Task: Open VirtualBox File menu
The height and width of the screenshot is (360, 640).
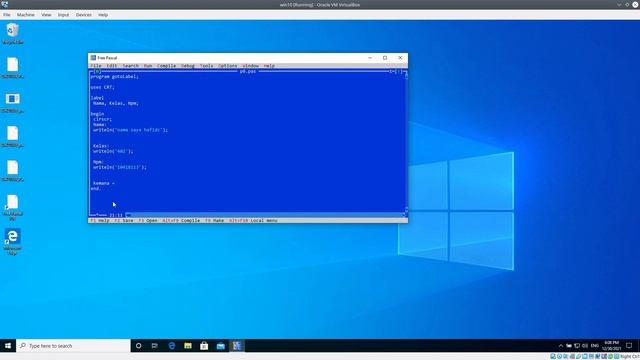Action: 7,15
